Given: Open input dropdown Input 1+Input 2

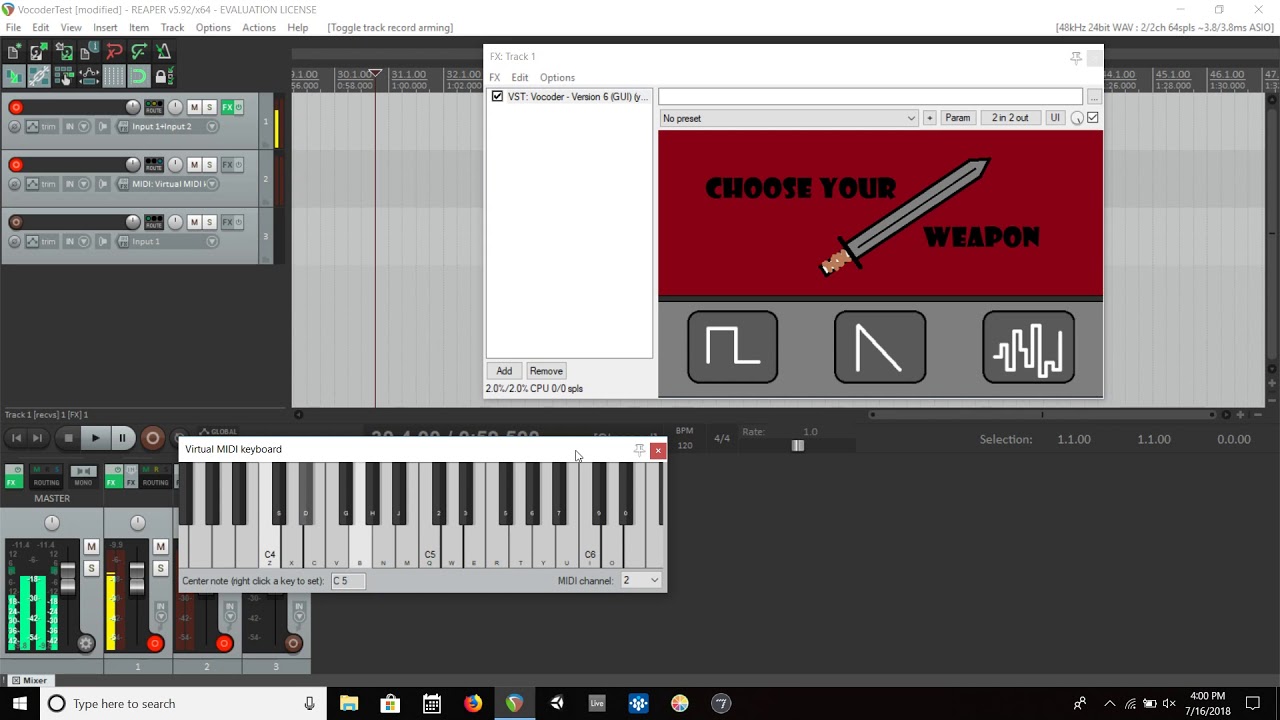Looking at the screenshot, I should point(167,126).
